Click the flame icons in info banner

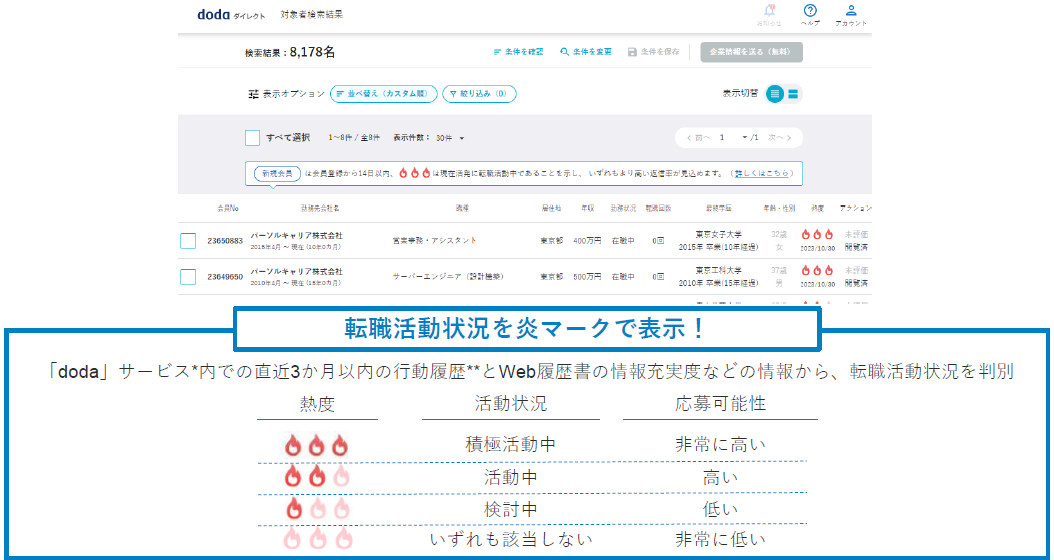click(414, 173)
